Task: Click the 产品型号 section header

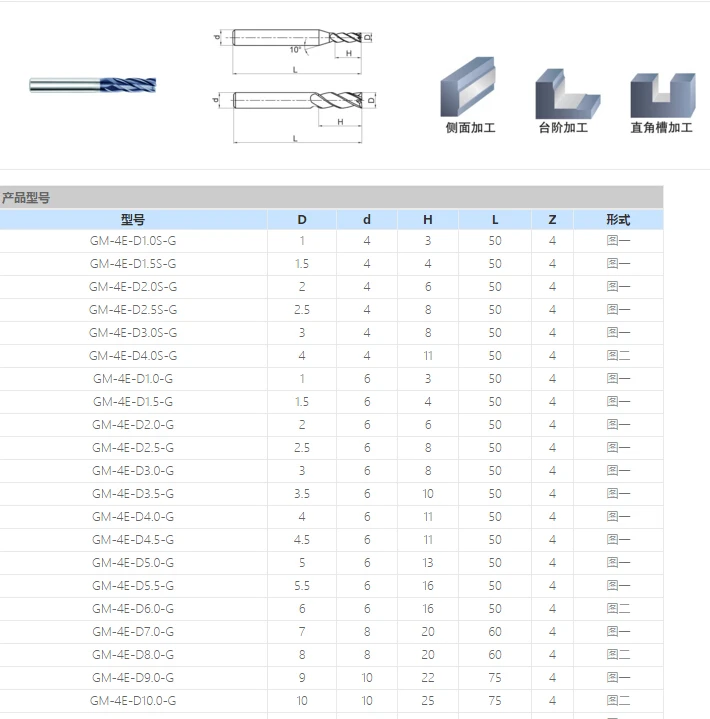Action: point(26,197)
